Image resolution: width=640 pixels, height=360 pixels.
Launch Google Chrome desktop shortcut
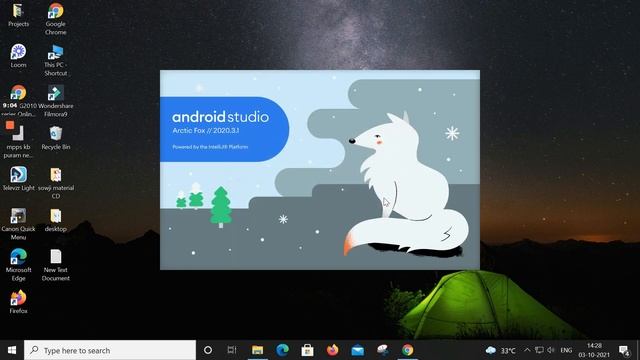tap(56, 19)
